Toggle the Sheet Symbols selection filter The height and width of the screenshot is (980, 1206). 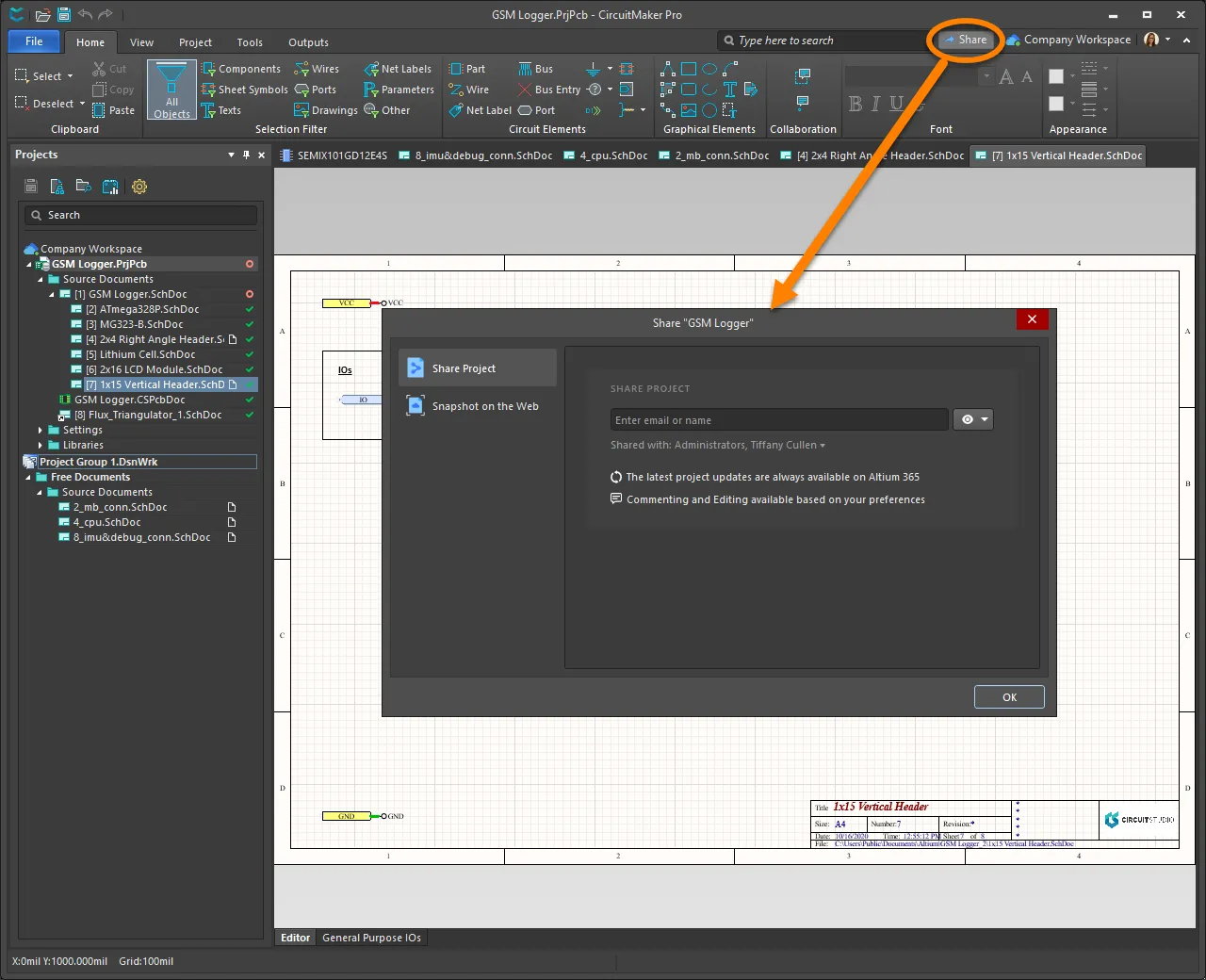[245, 90]
